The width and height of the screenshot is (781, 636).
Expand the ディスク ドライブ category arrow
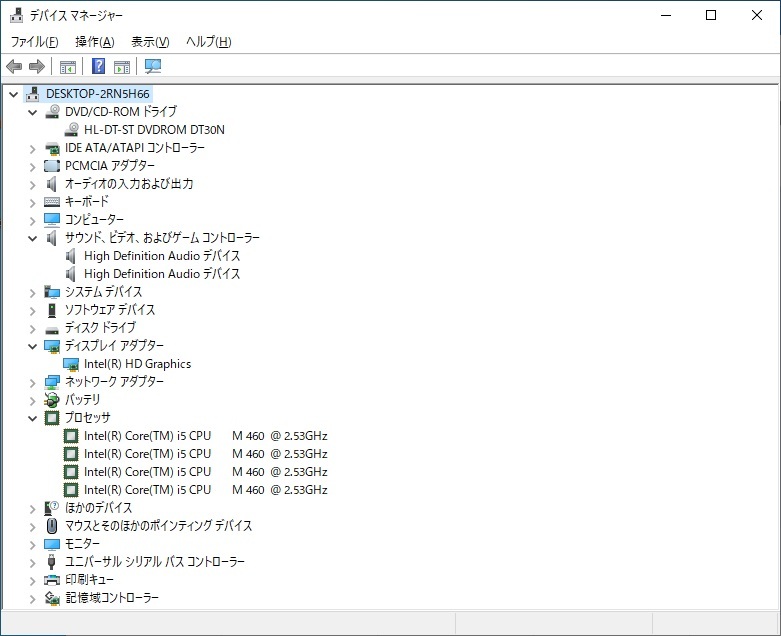33,328
